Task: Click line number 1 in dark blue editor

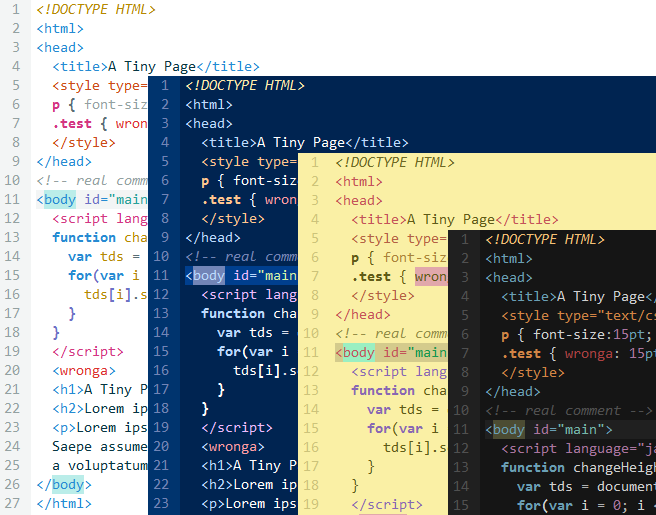Action: pyautogui.click(x=164, y=86)
